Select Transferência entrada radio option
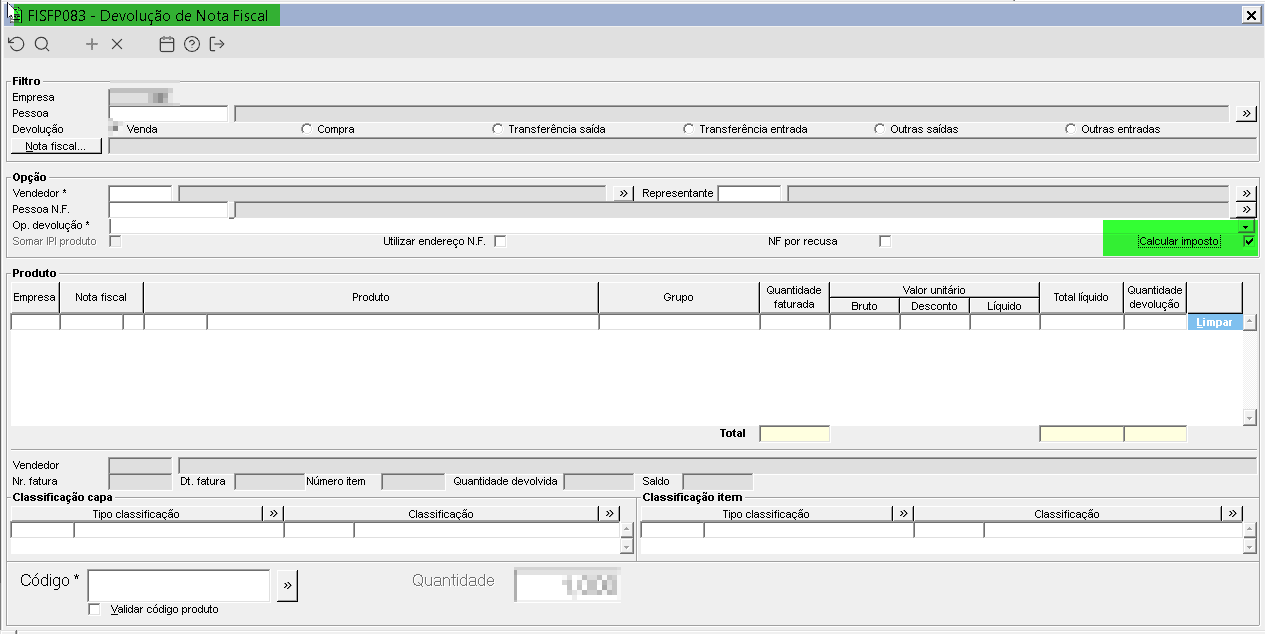The height and width of the screenshot is (634, 1265). [x=688, y=129]
